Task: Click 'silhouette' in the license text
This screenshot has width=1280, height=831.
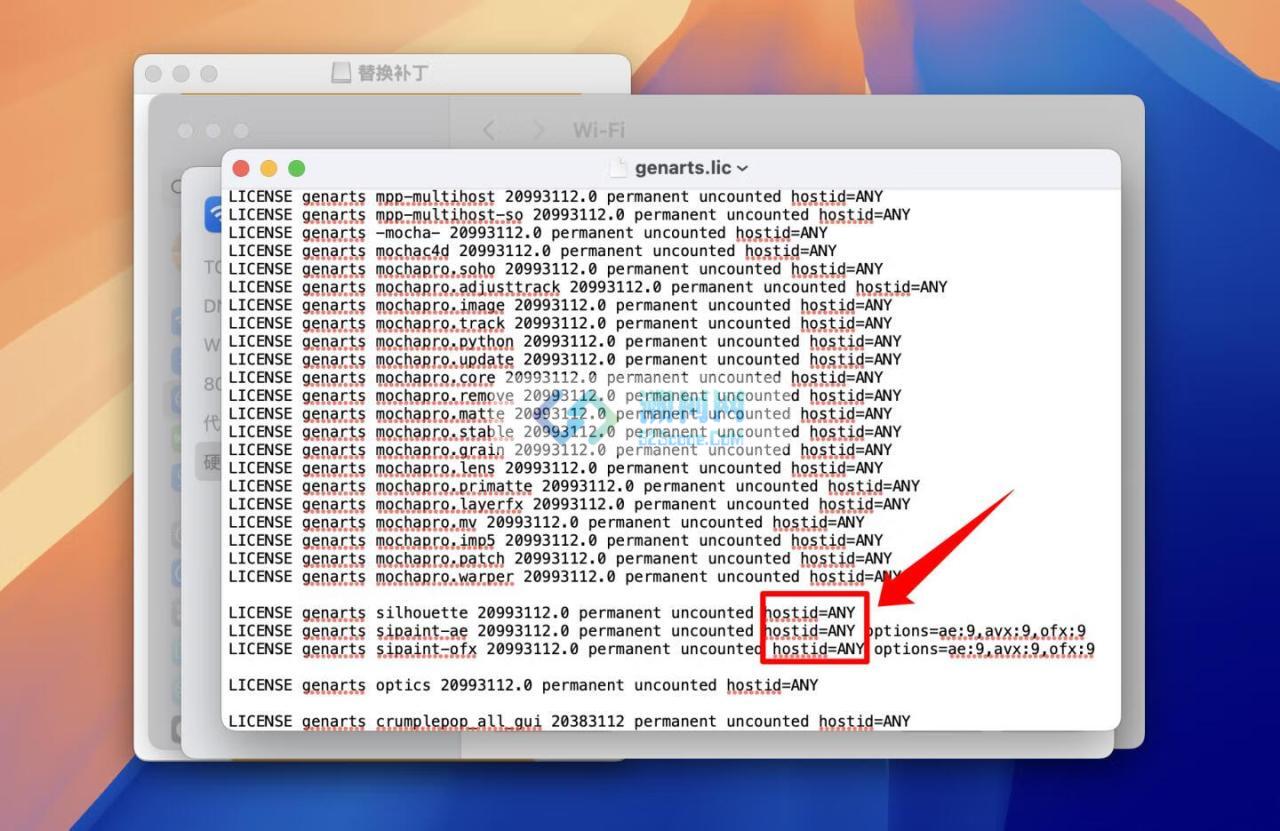Action: (422, 612)
